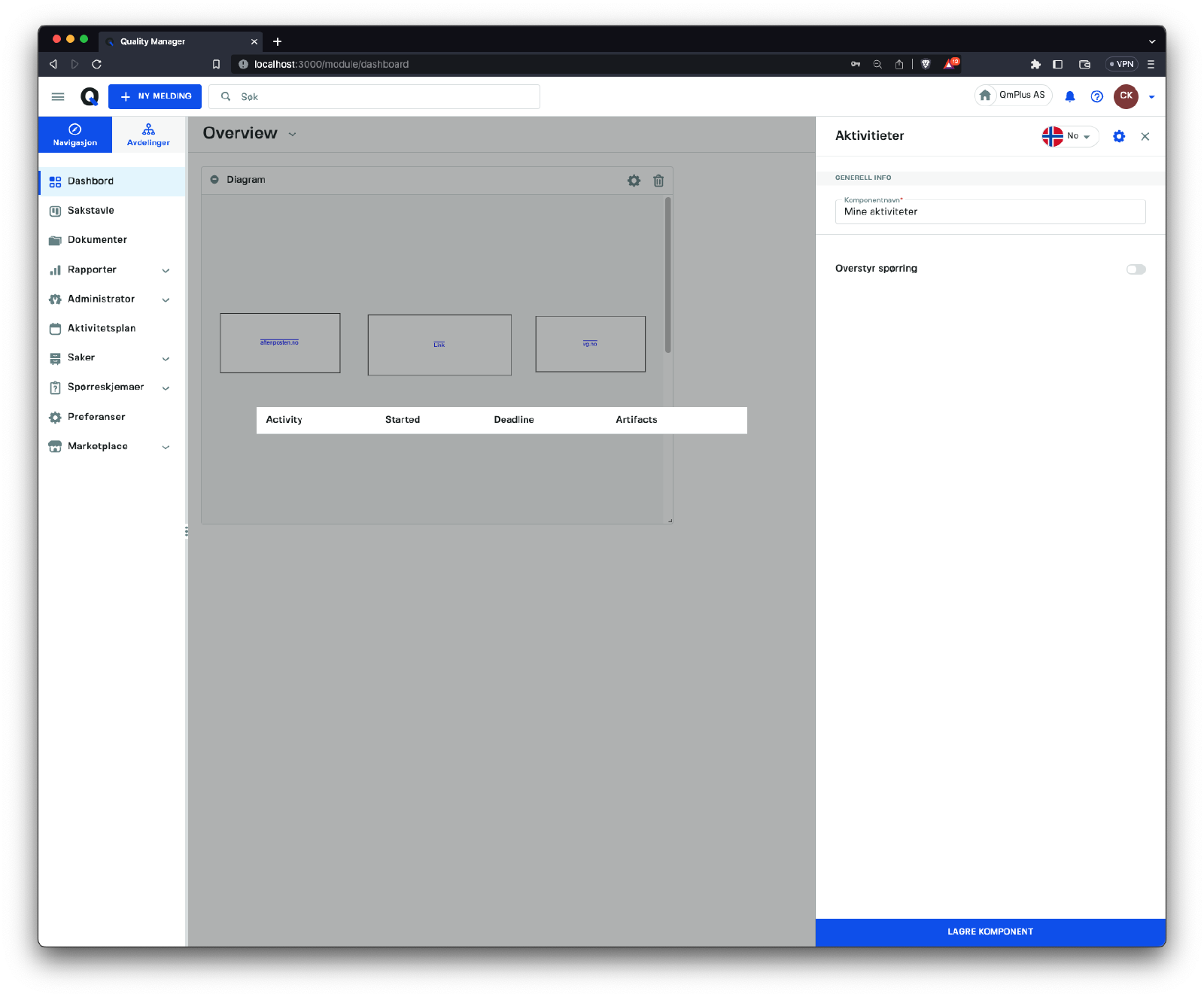Open Diagram widget settings gear
The height and width of the screenshot is (997, 1204).
(634, 181)
